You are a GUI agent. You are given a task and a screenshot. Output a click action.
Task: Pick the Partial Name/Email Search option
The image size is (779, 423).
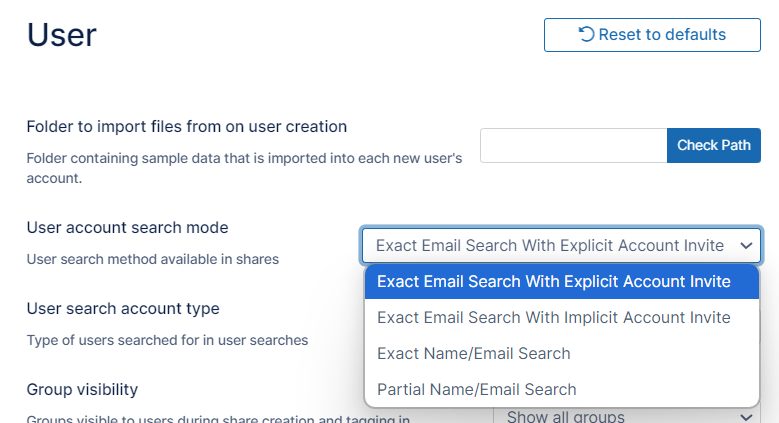click(x=477, y=389)
